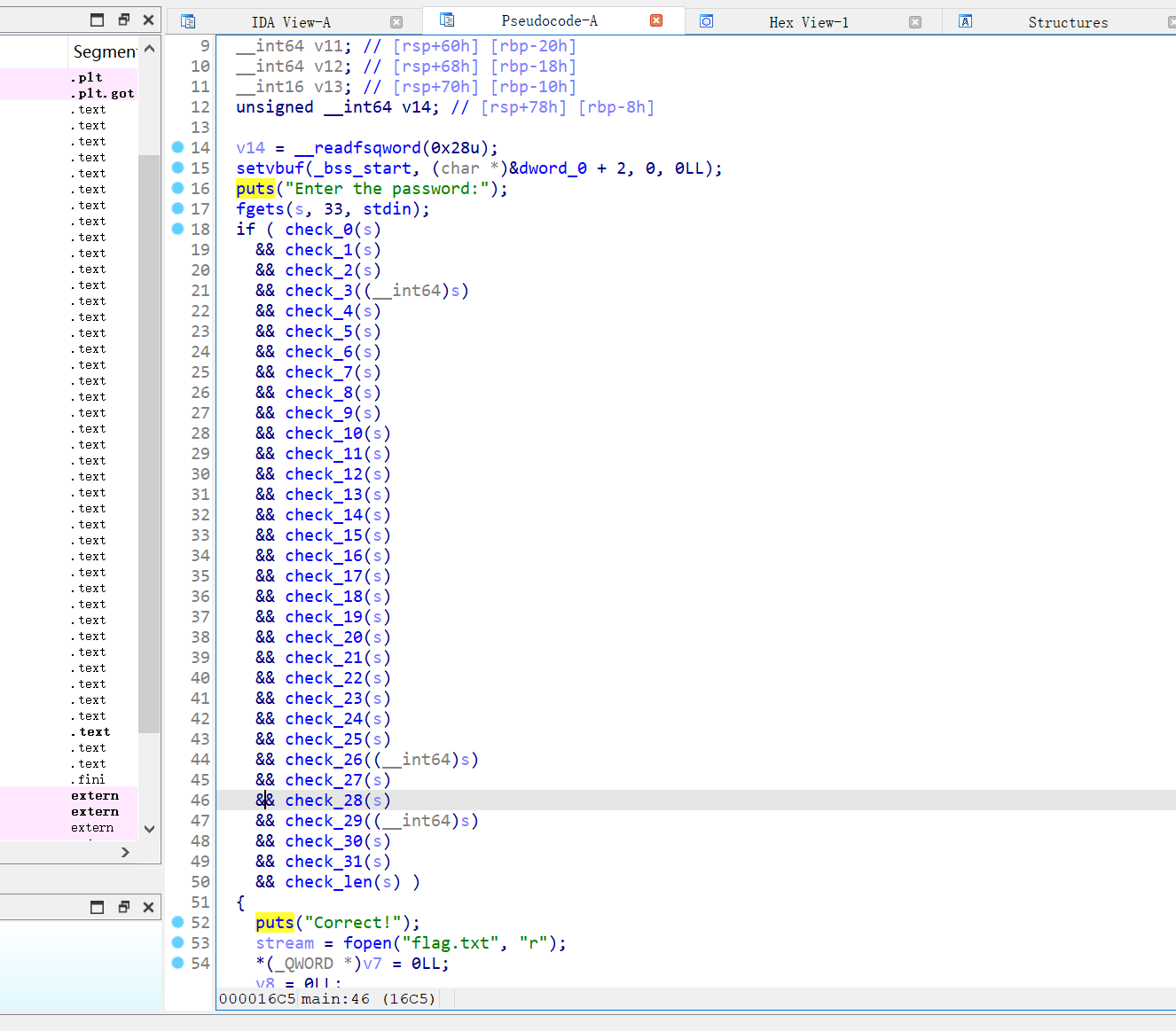Click the Pseudocode-A tab's document icon
Viewport: 1176px width, 1031px height.
tap(447, 20)
